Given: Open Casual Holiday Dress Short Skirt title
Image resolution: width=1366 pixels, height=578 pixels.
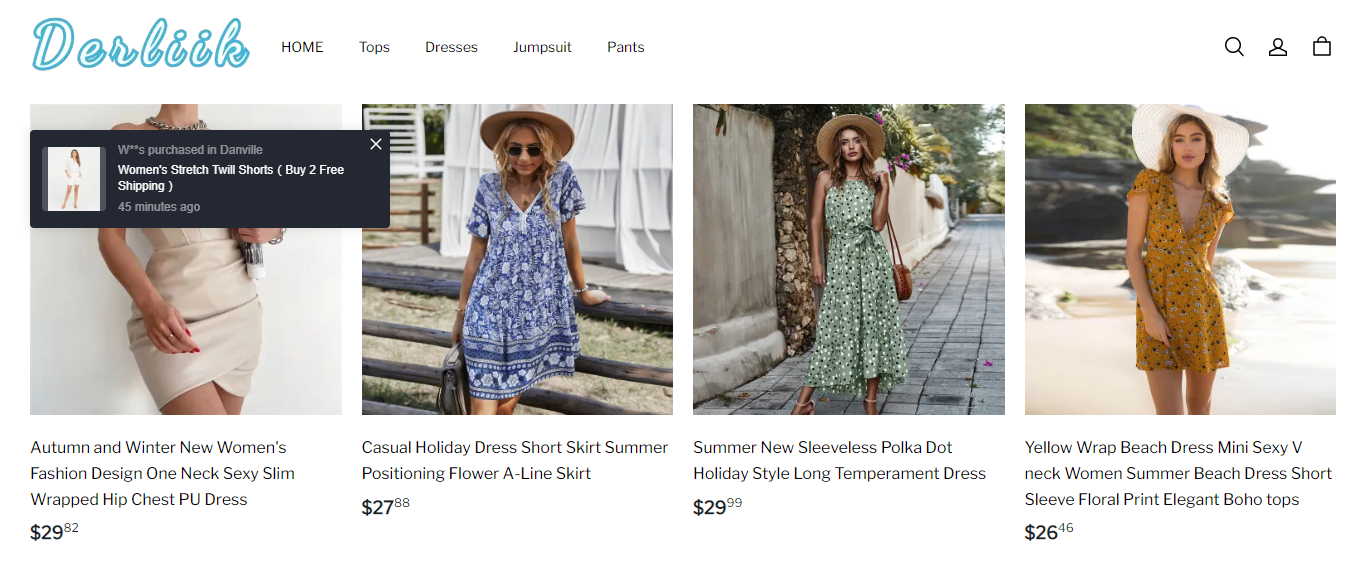Looking at the screenshot, I should tap(514, 460).
